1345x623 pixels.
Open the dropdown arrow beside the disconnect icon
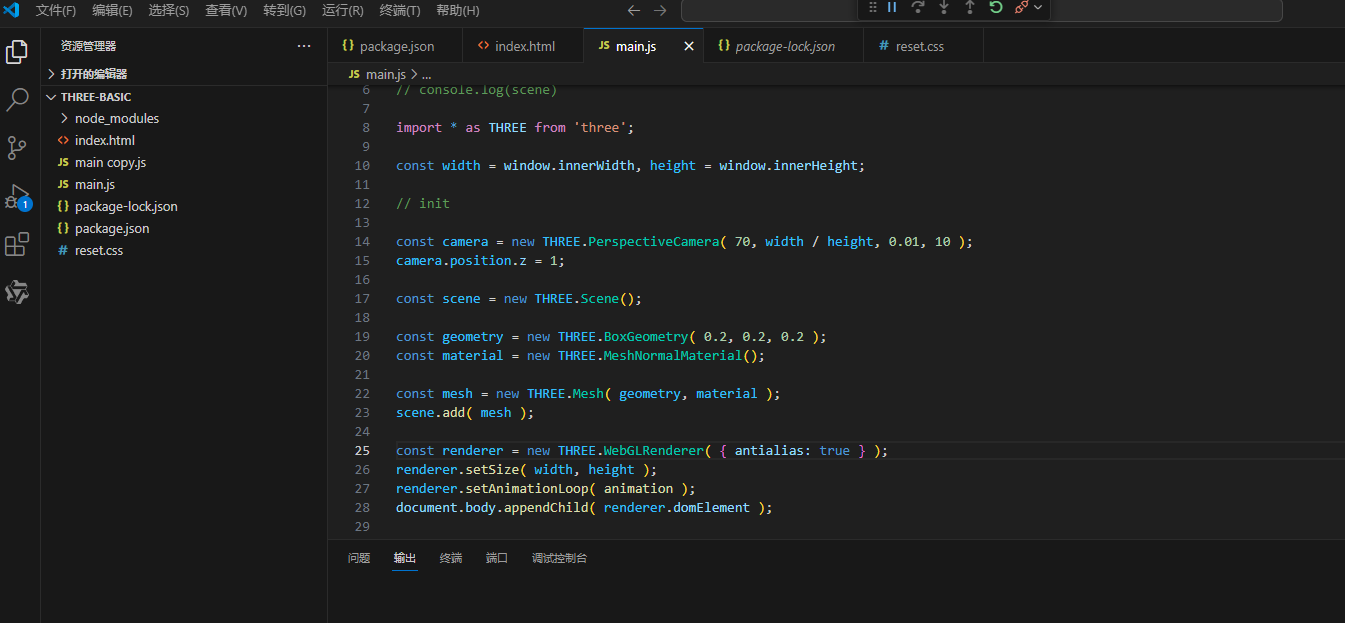pos(1038,8)
